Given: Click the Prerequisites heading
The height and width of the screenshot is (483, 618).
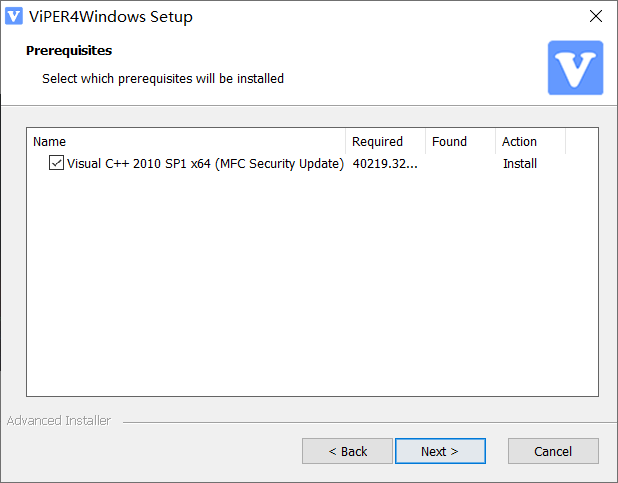Looking at the screenshot, I should coord(69,50).
